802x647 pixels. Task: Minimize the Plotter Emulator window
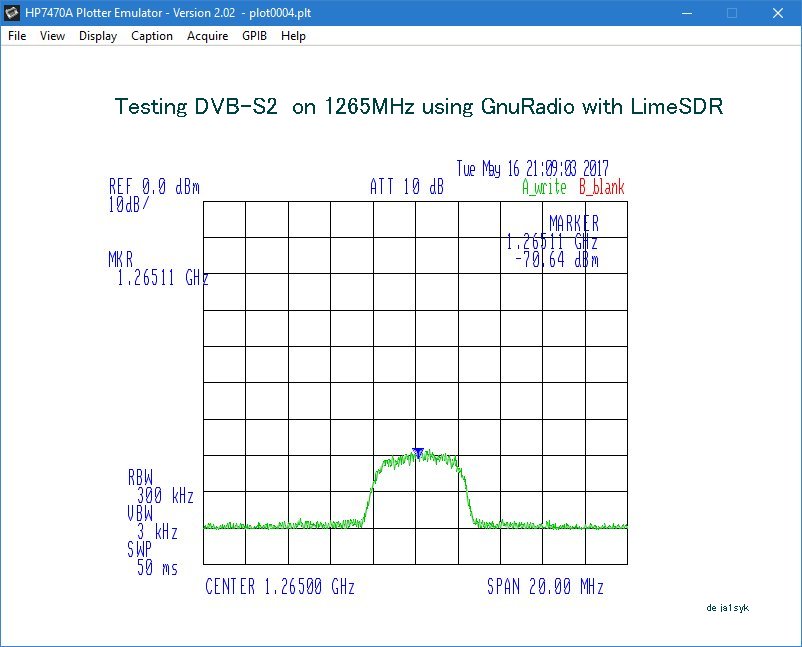click(686, 13)
